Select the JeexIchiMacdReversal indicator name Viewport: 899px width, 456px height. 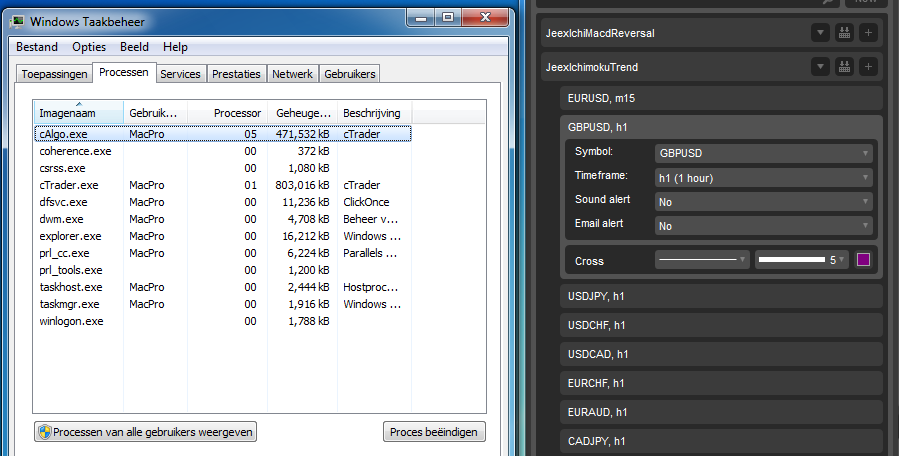coord(600,33)
